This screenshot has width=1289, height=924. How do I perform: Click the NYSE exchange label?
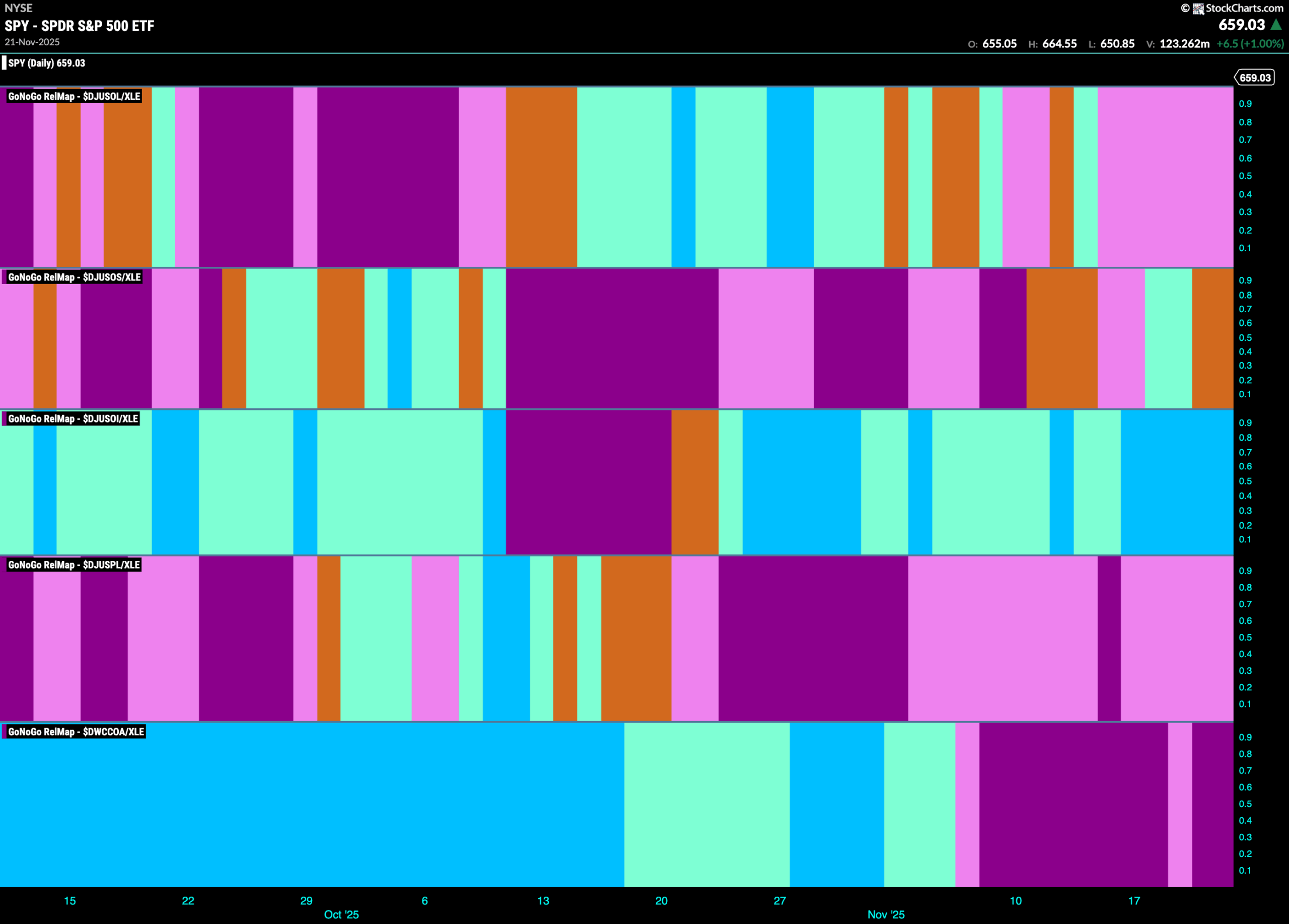tap(18, 8)
